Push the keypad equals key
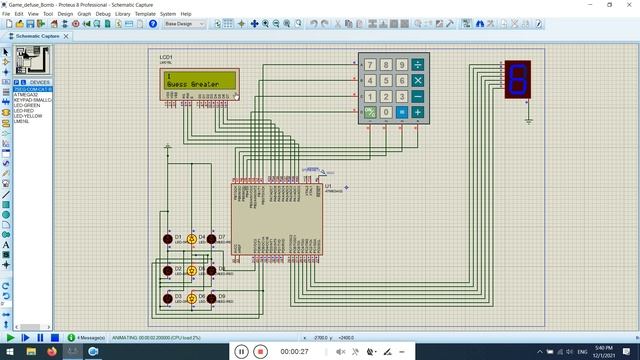 [402, 112]
